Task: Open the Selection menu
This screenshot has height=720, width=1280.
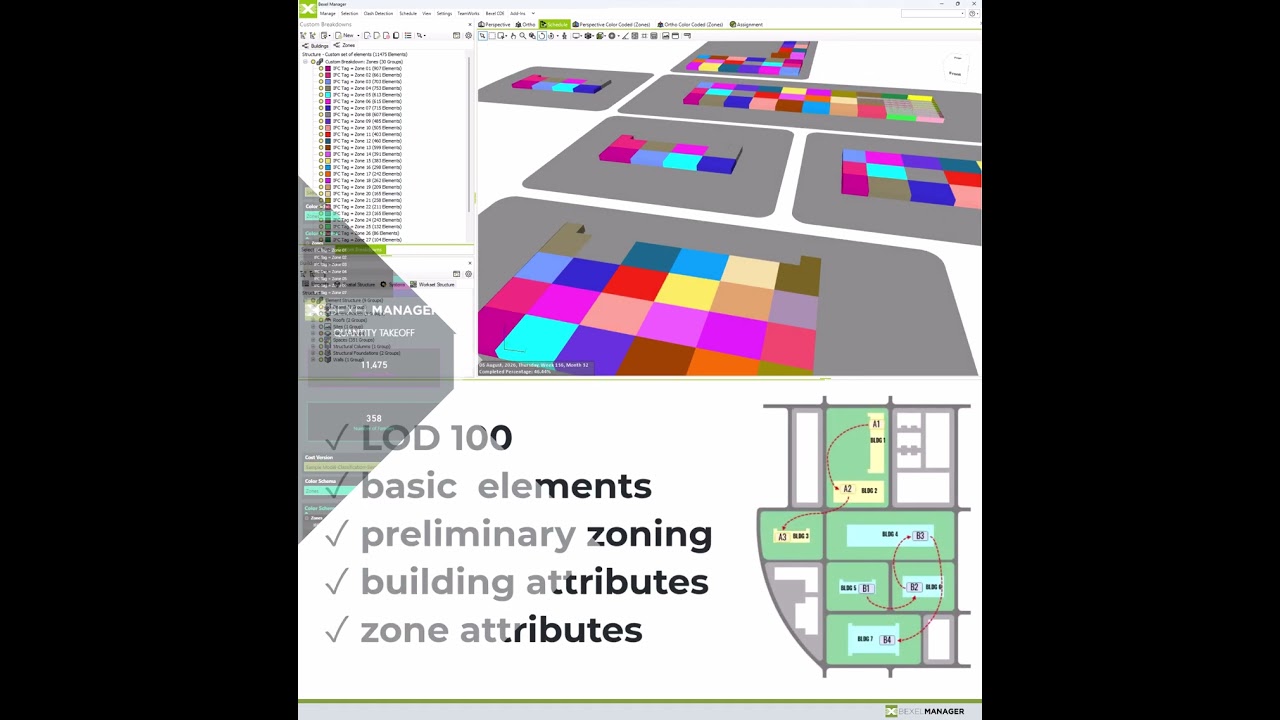Action: click(349, 13)
